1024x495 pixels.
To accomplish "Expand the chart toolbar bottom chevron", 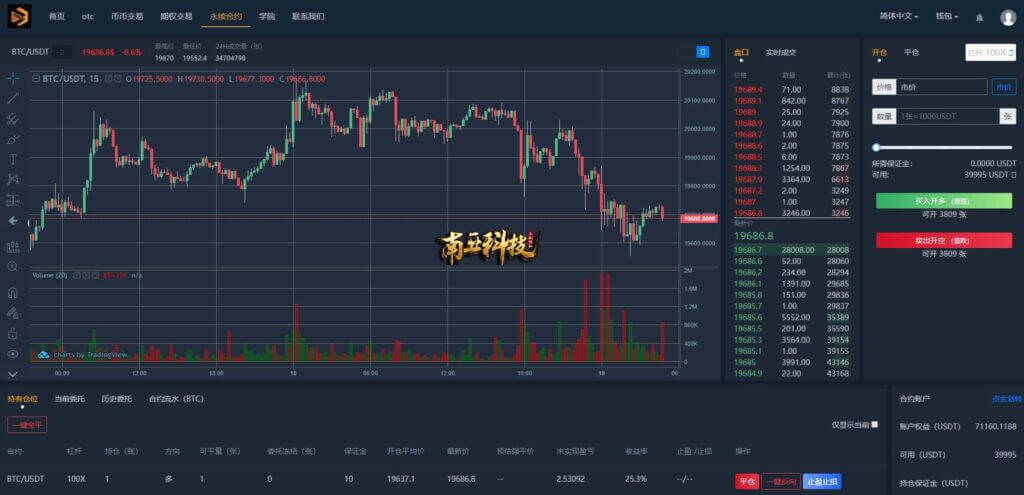I will [12, 374].
